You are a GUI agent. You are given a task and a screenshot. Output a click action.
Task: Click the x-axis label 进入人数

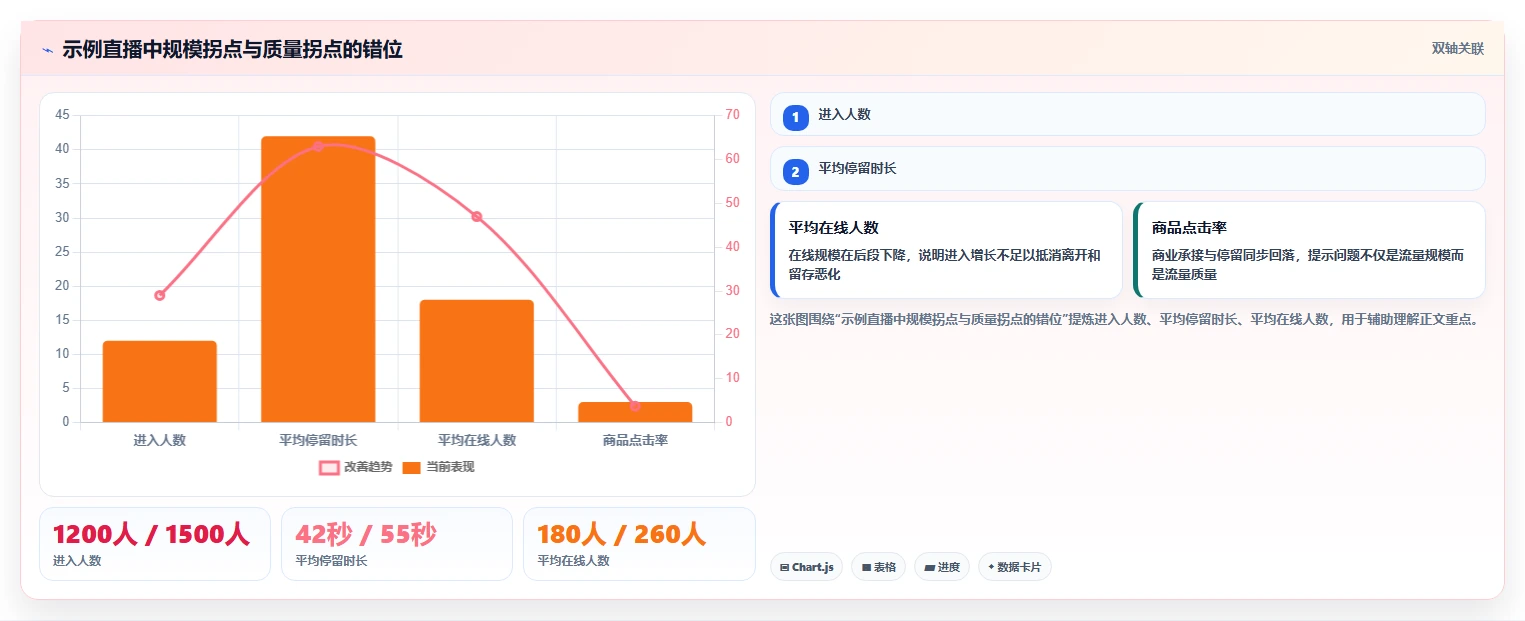[x=159, y=440]
